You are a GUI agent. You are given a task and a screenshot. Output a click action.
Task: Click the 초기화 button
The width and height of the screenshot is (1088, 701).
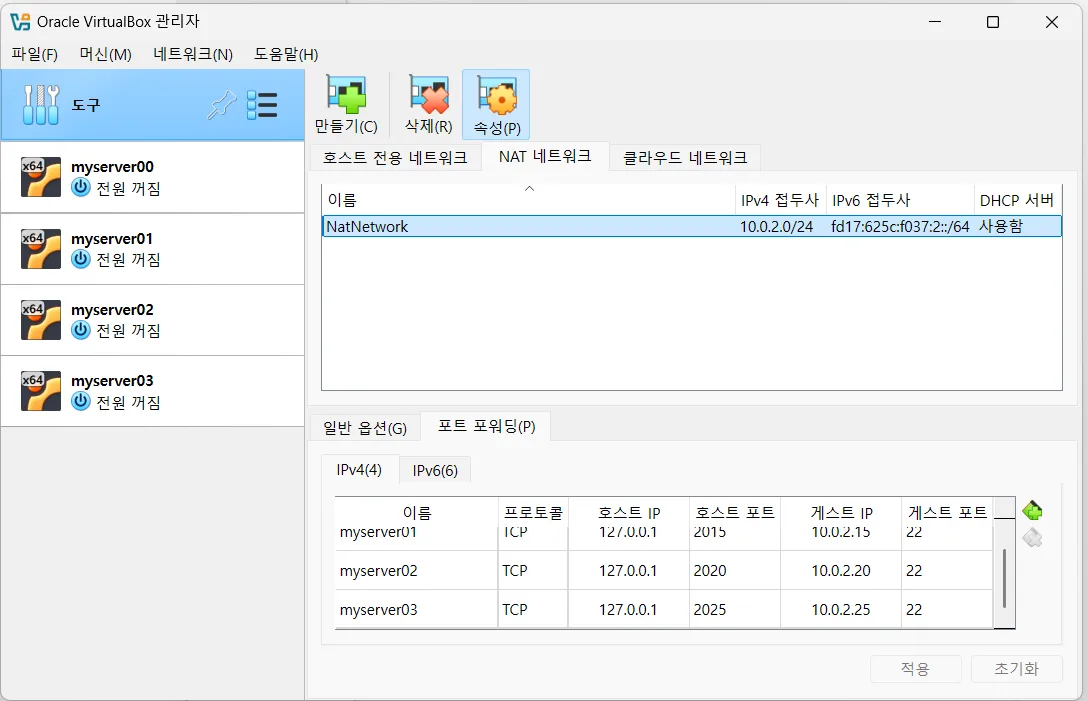point(1017,668)
